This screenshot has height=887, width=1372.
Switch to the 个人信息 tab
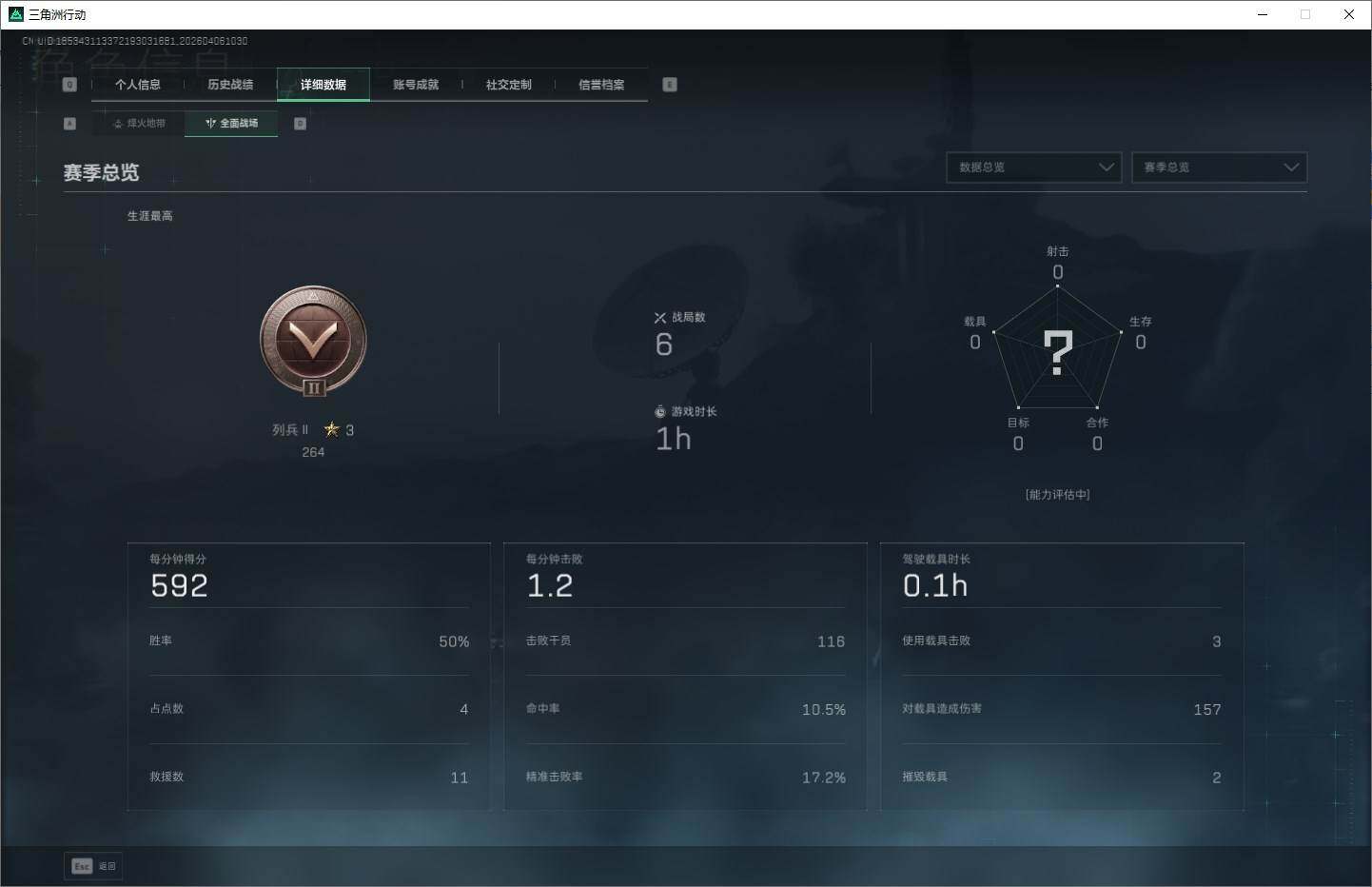pos(138,85)
